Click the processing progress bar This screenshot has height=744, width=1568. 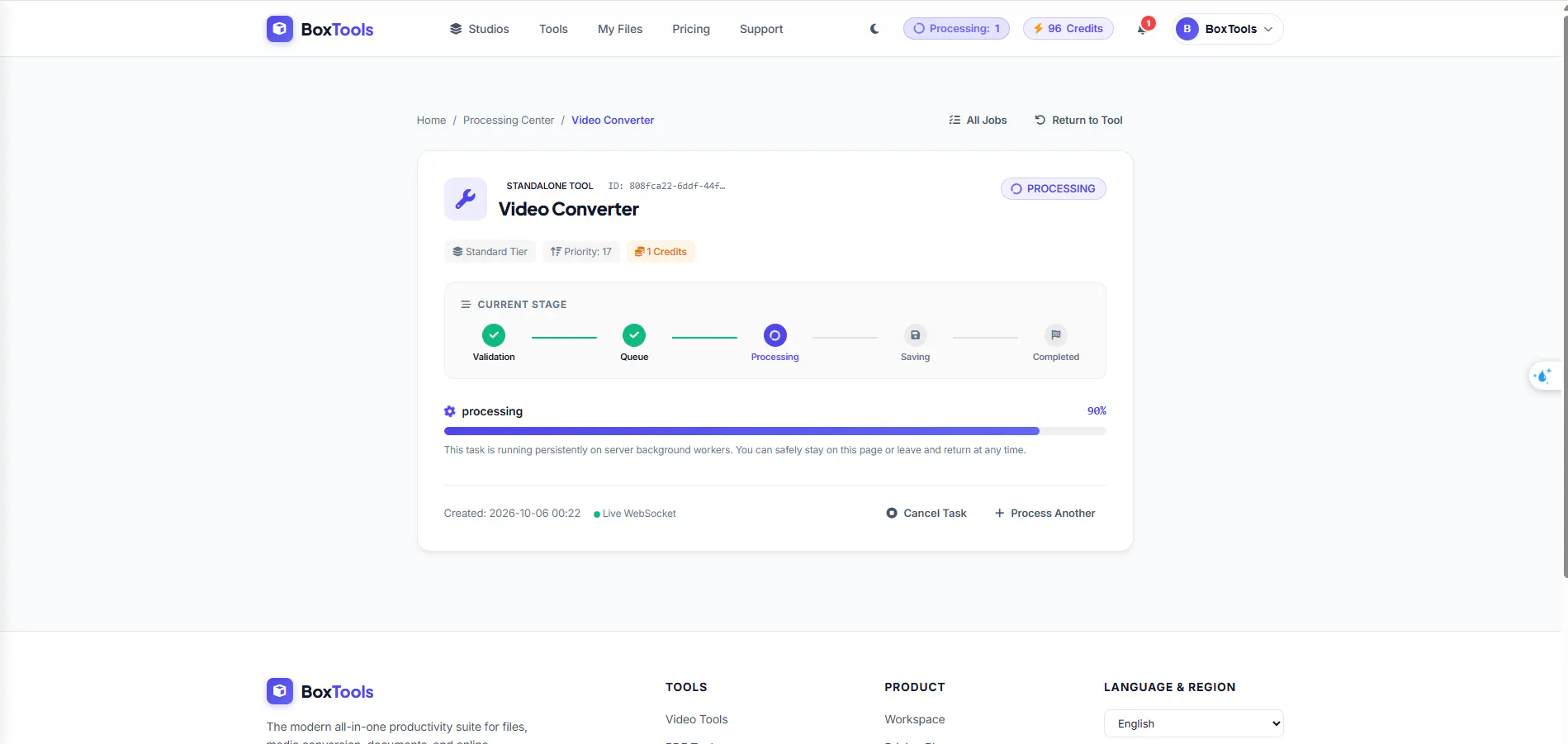tap(775, 431)
